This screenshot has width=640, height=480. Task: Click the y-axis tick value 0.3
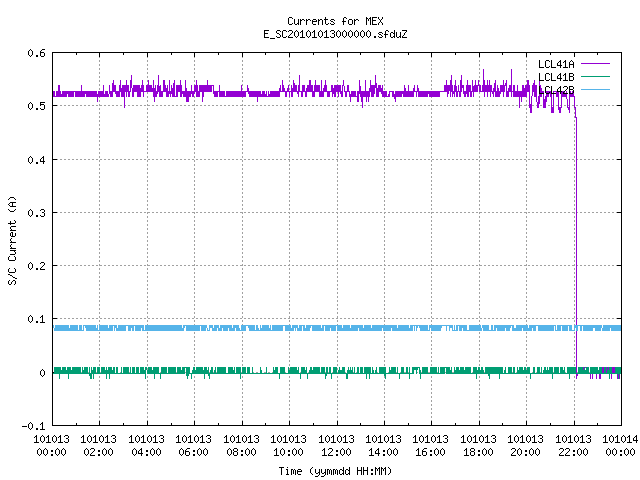pyautogui.click(x=36, y=213)
